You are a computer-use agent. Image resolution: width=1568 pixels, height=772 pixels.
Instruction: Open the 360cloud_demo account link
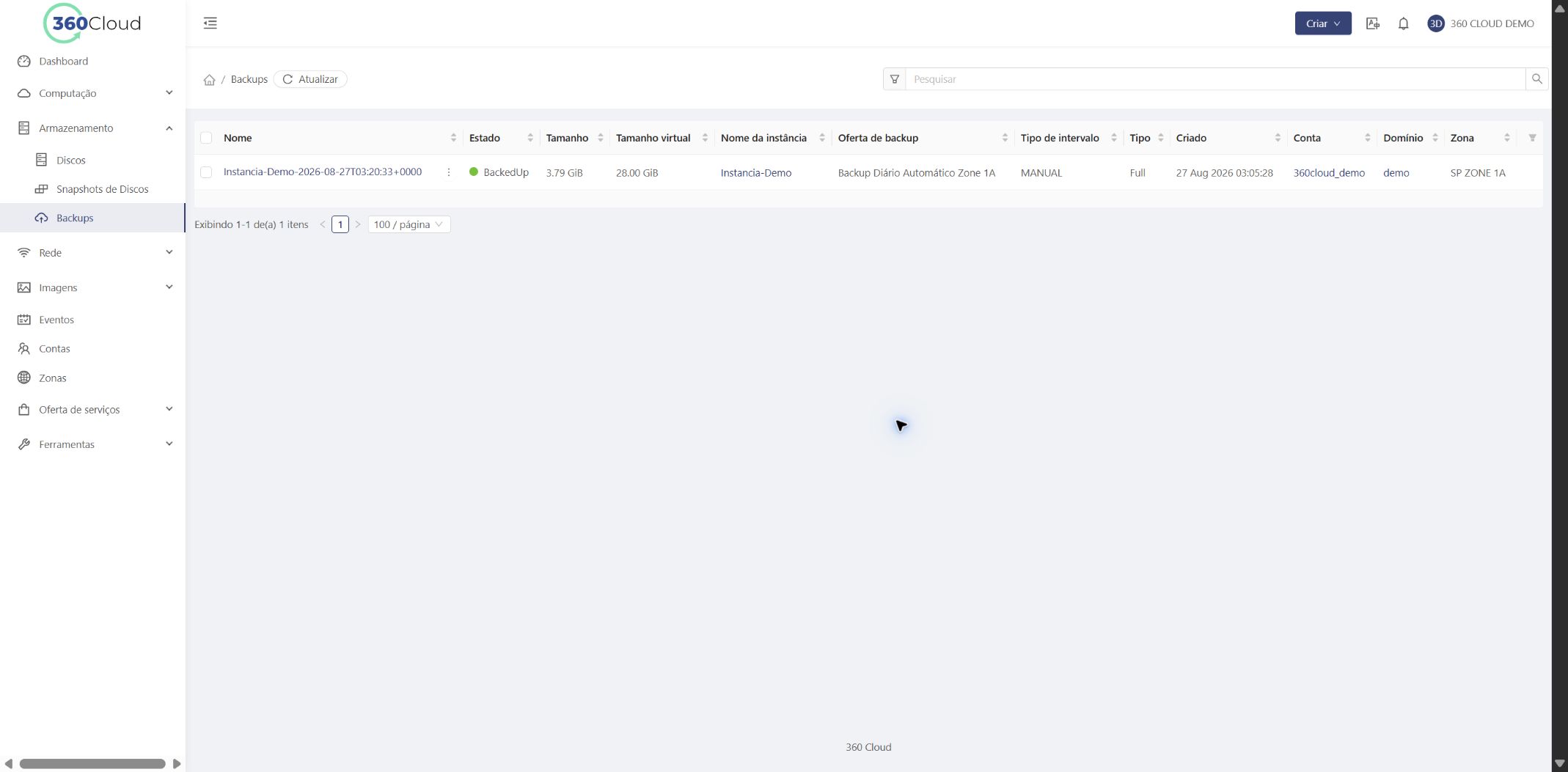tap(1329, 173)
